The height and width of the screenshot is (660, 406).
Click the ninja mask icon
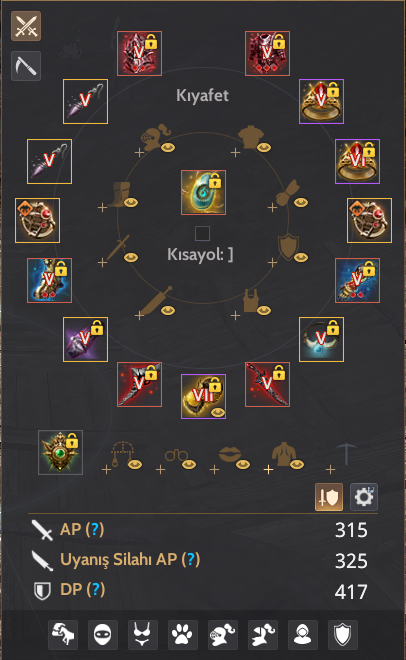tap(103, 634)
